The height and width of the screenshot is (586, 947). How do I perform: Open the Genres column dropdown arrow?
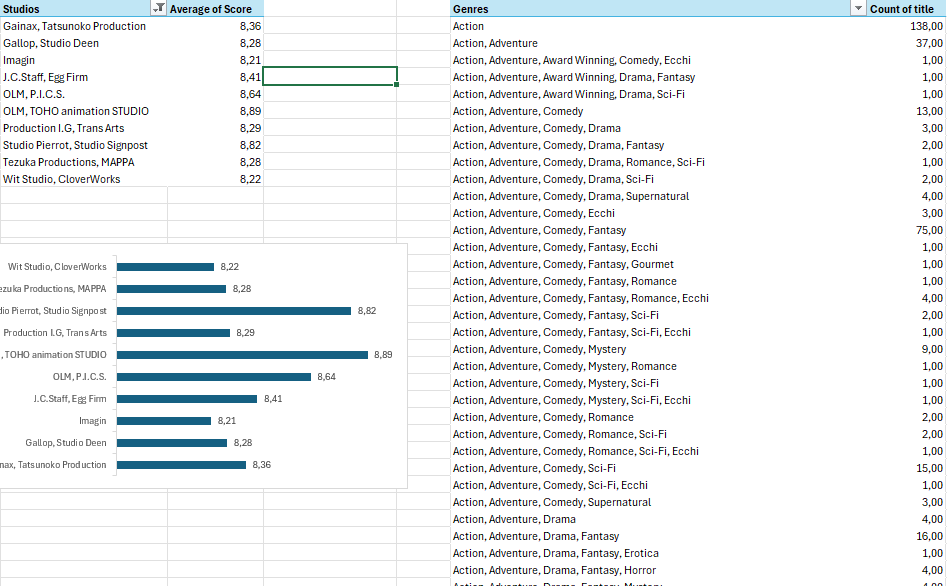[x=856, y=9]
